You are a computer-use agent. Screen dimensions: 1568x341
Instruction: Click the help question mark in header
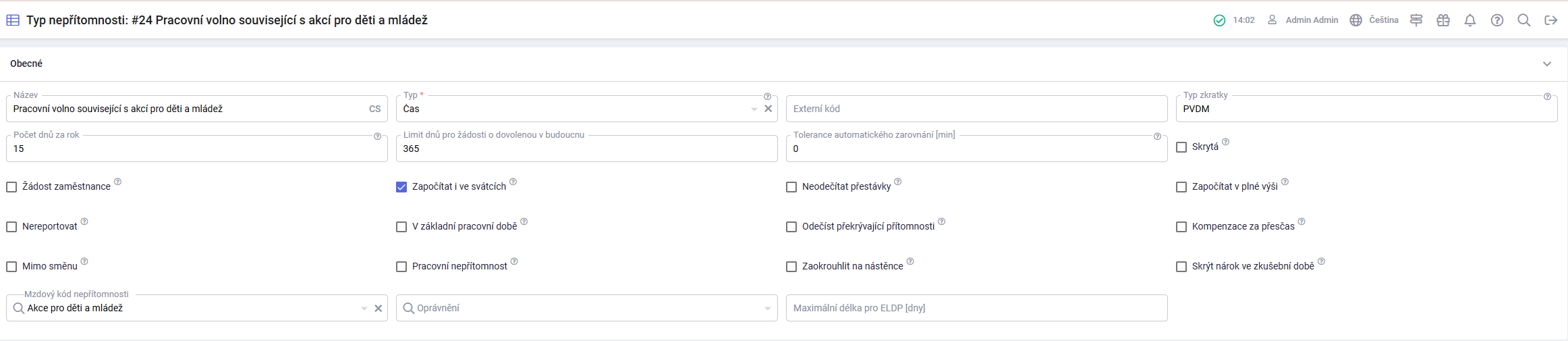point(1497,20)
